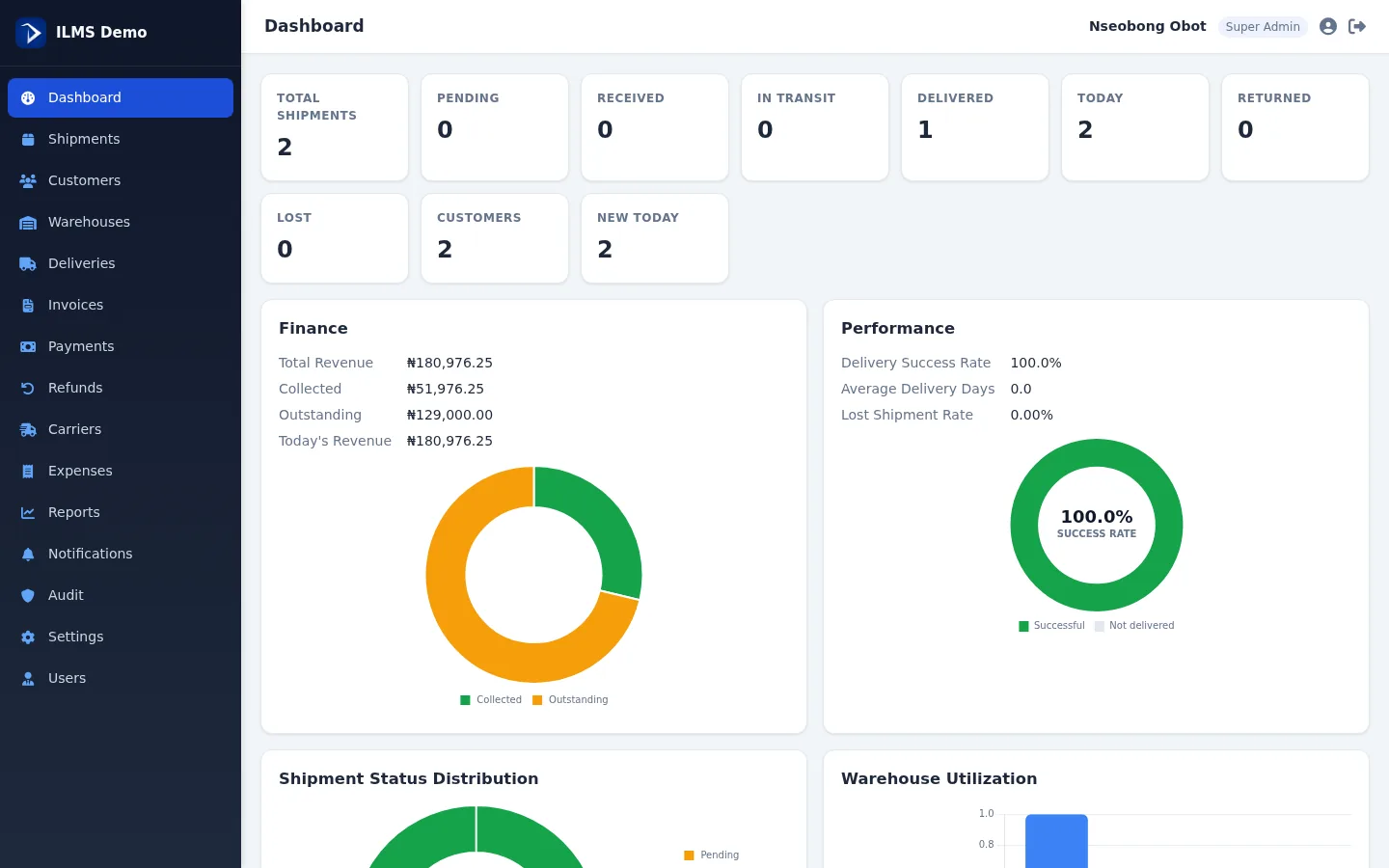The image size is (1389, 868).
Task: Open the user profile avatar icon
Action: pos(1328,26)
